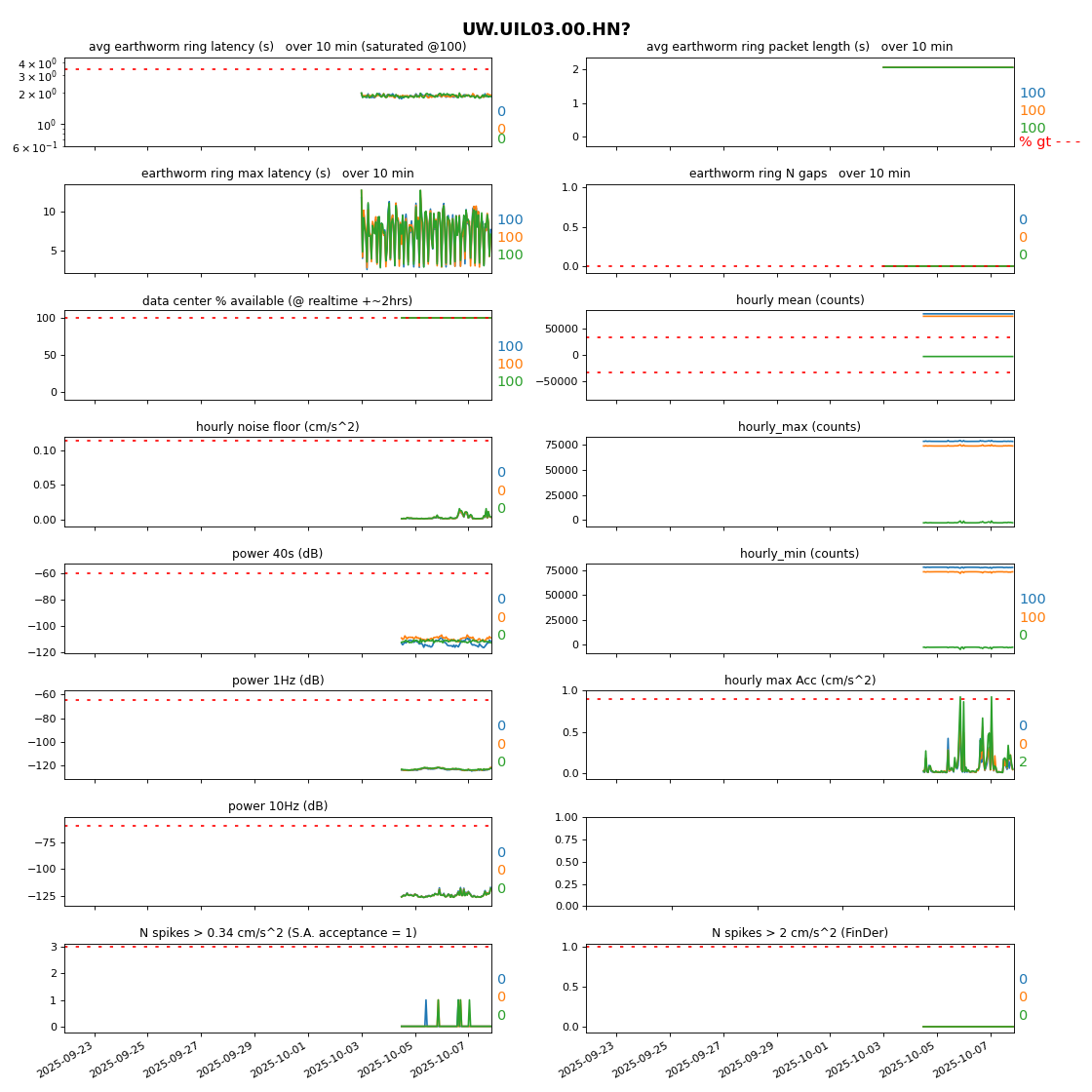1092x1092 pixels.
Task: Click the hourly mean (counts) title
Action: coord(799,300)
